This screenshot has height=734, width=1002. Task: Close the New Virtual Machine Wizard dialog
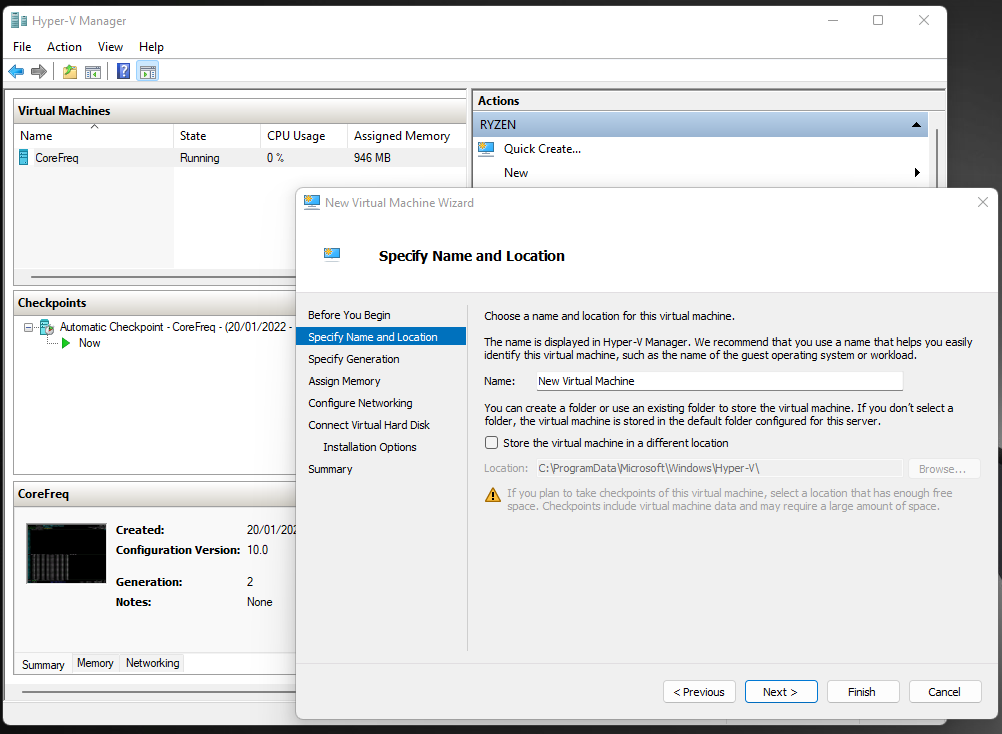point(983,203)
